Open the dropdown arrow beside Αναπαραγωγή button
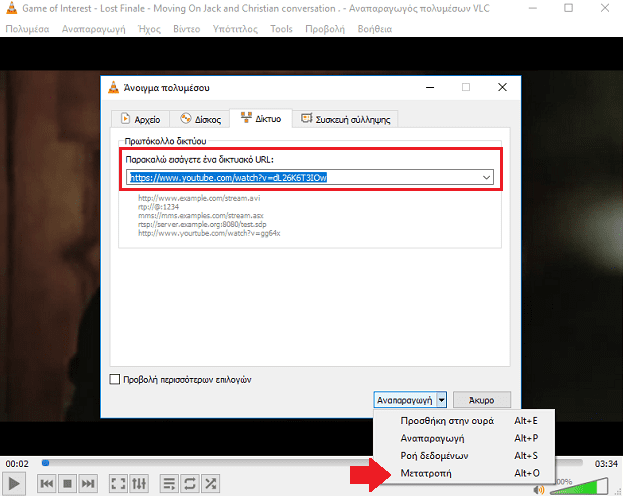This screenshot has width=623, height=497. [441, 400]
